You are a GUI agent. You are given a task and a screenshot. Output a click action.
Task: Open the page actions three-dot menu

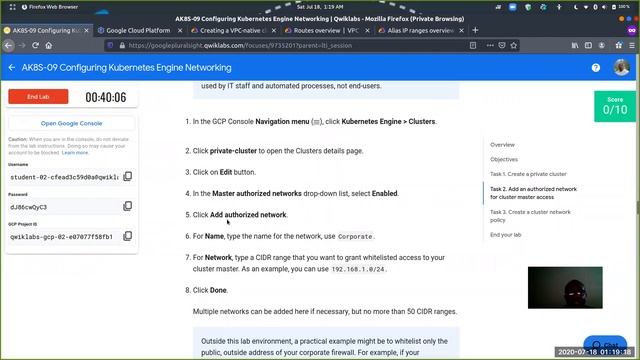point(490,46)
